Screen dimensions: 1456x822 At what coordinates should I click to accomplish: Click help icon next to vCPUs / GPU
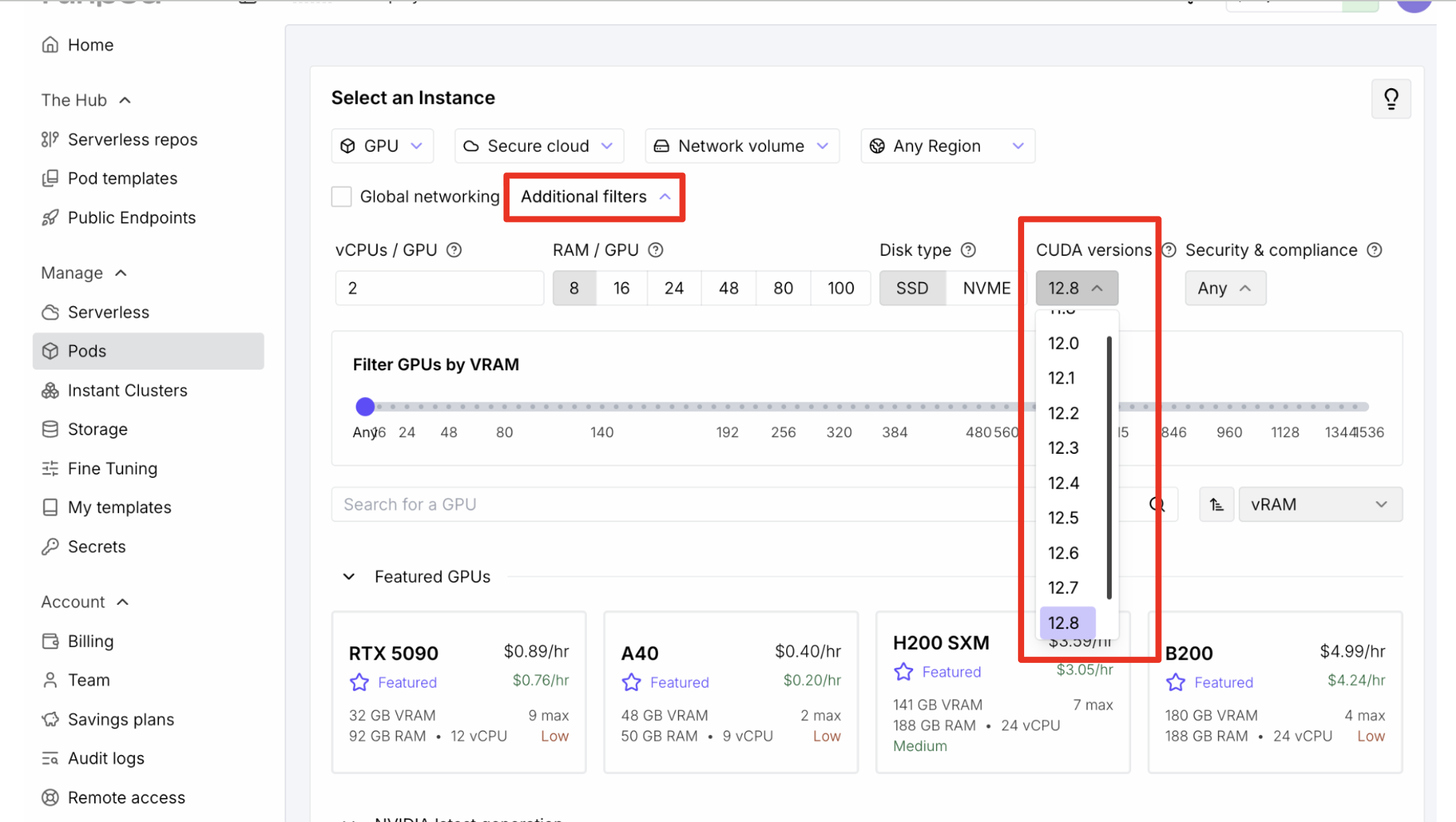[x=454, y=250]
